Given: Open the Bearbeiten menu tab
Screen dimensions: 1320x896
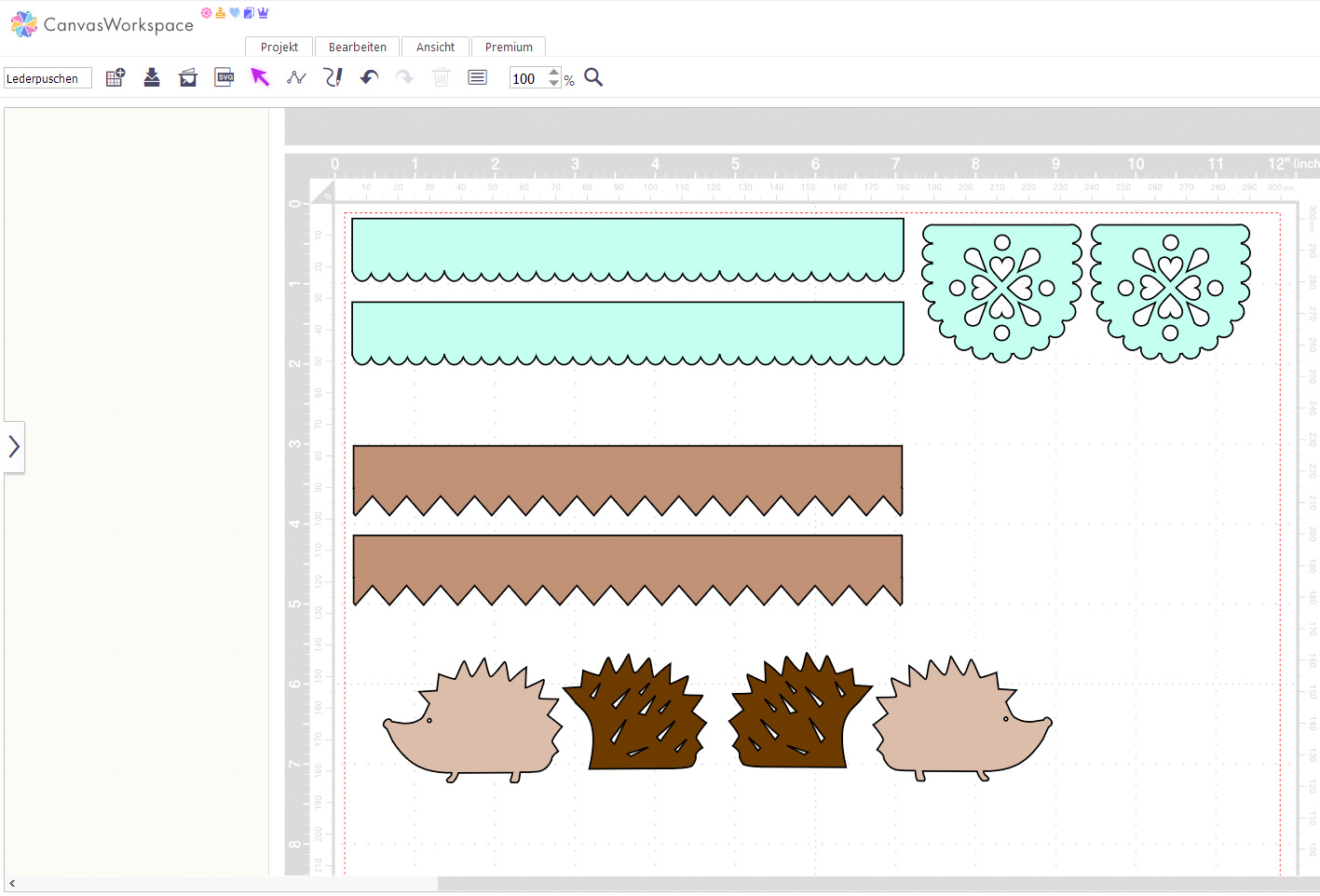Looking at the screenshot, I should (358, 48).
